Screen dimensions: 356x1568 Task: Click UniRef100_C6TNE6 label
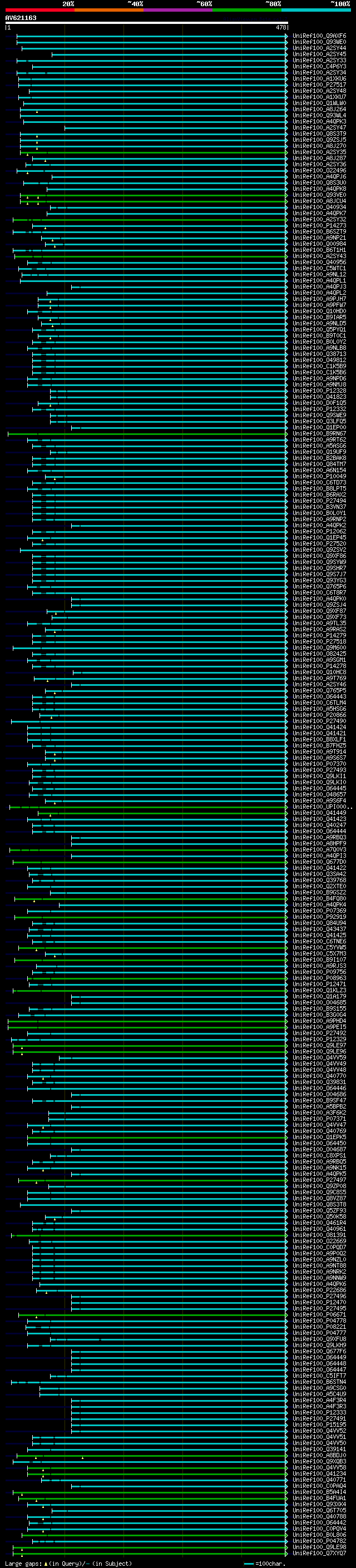(319, 941)
